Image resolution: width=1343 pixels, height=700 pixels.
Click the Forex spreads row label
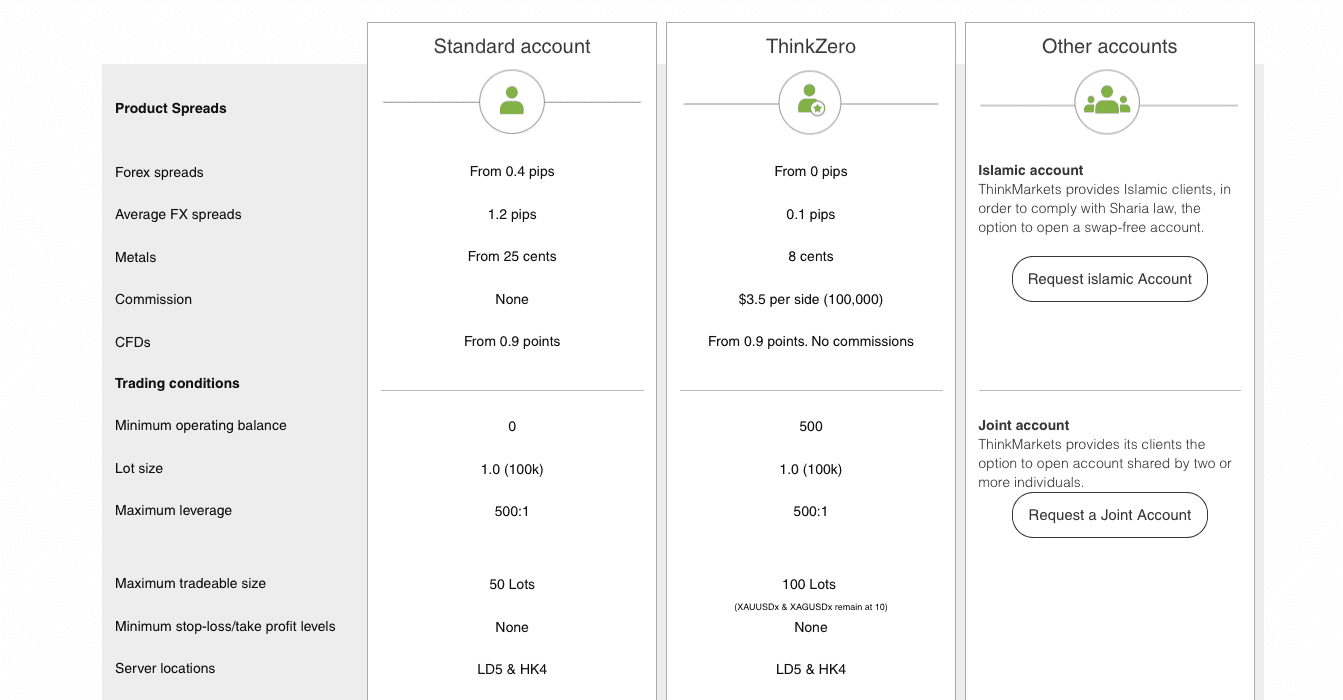pyautogui.click(x=159, y=172)
